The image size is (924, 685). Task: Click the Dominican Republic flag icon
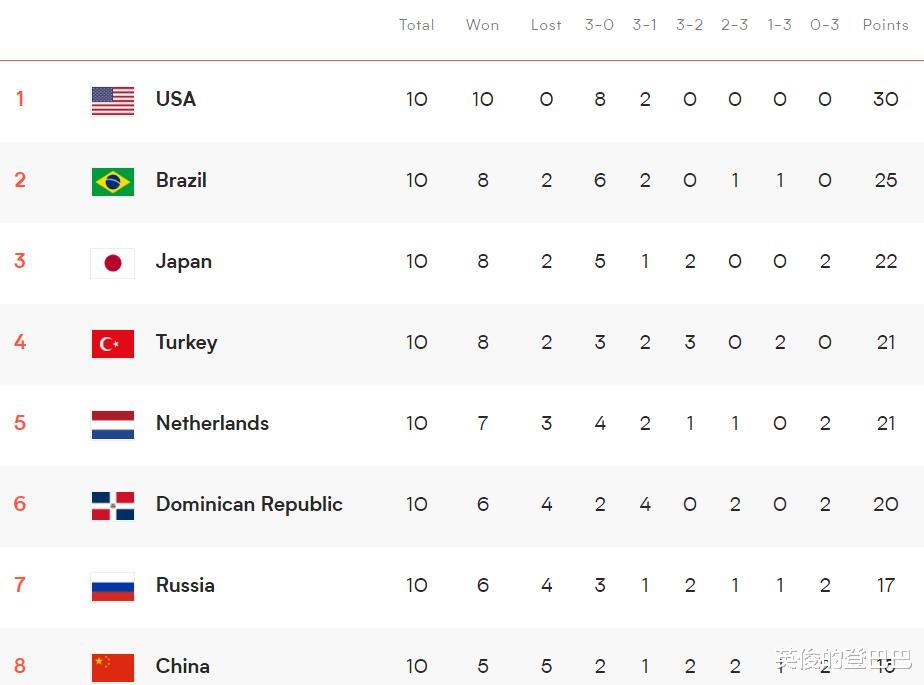[x=113, y=506]
